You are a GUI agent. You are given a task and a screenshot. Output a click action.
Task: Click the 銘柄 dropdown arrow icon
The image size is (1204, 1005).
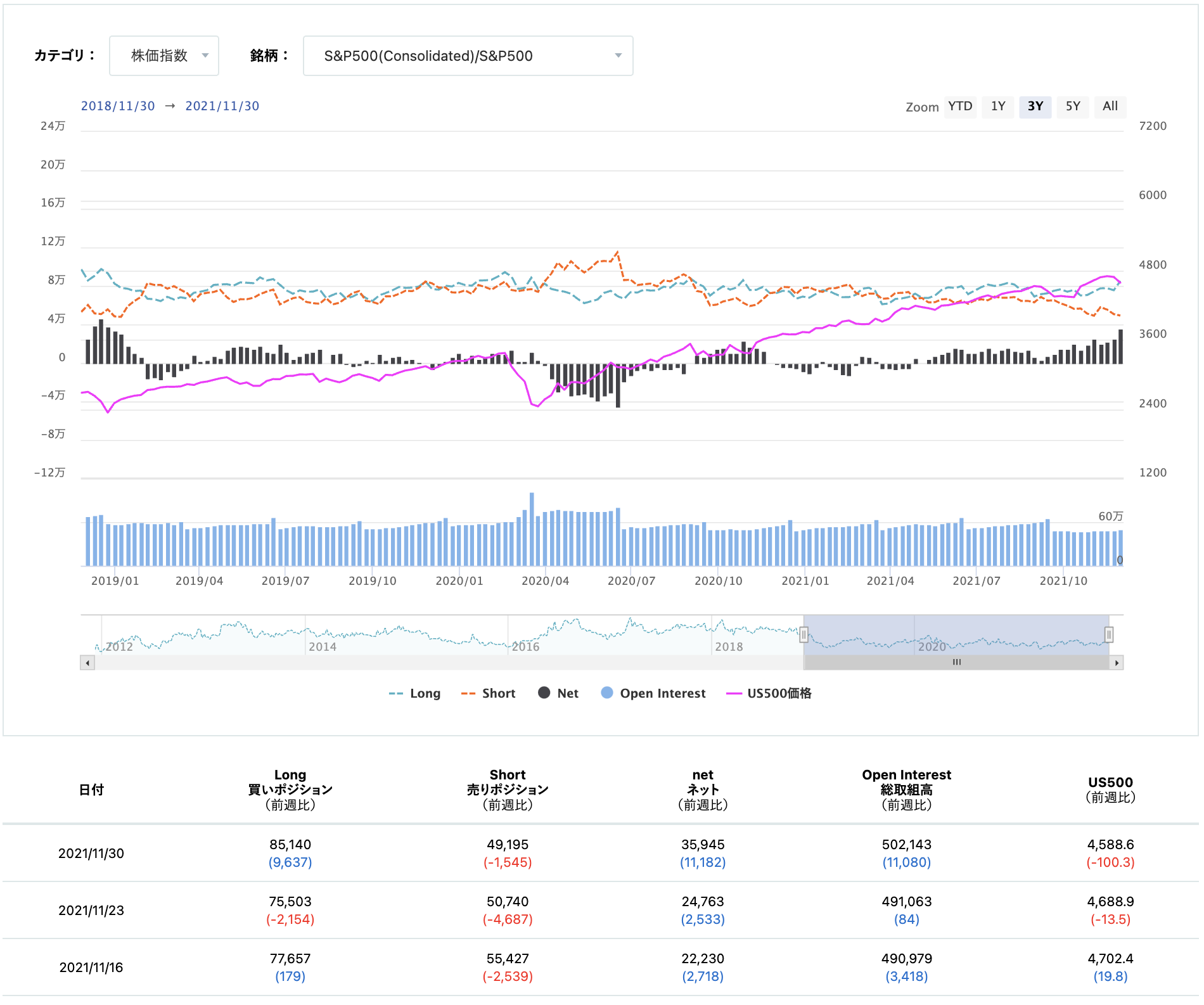coord(618,56)
